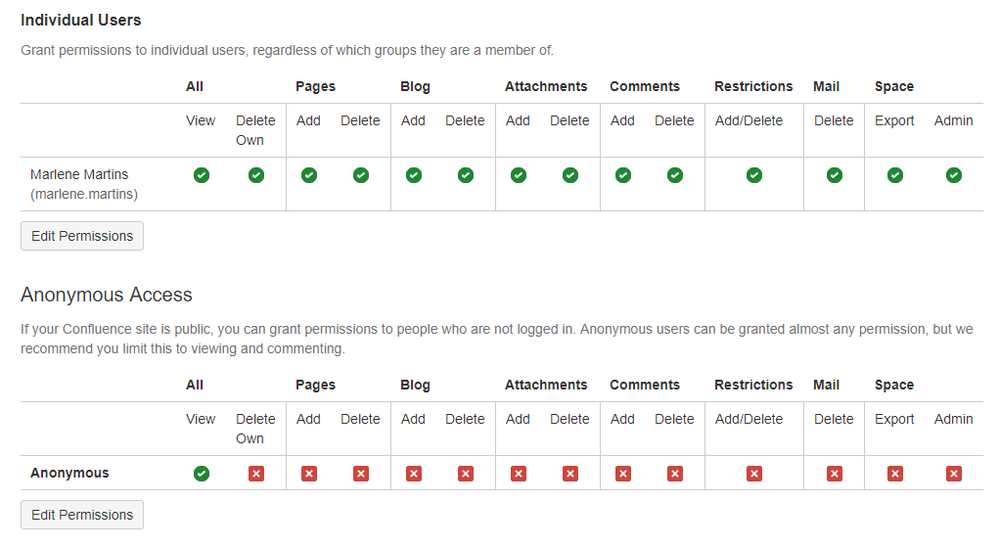999x551 pixels.
Task: Click Anonymous Space Export red cross
Action: 895,473
